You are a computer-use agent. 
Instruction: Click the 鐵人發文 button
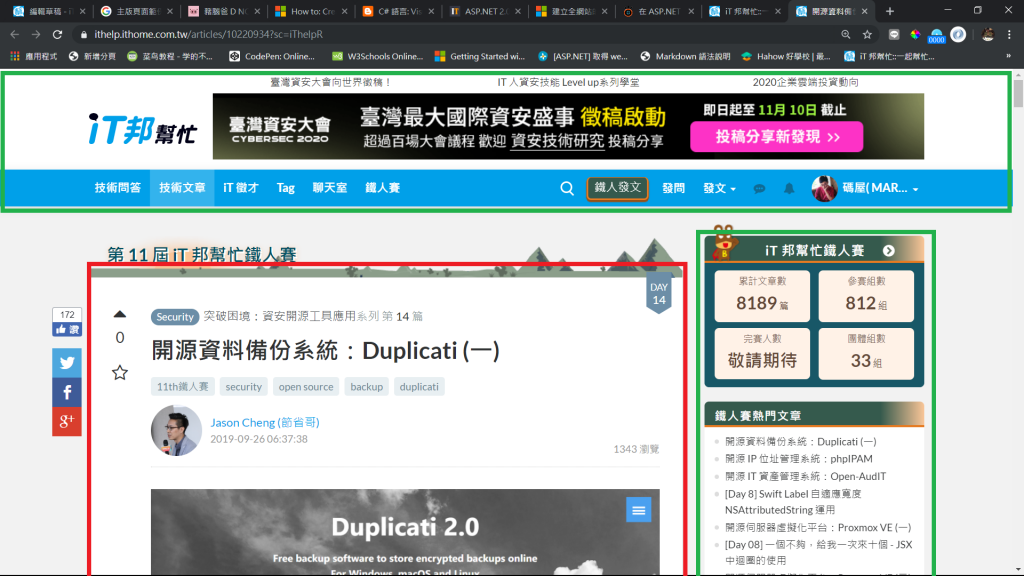click(617, 188)
